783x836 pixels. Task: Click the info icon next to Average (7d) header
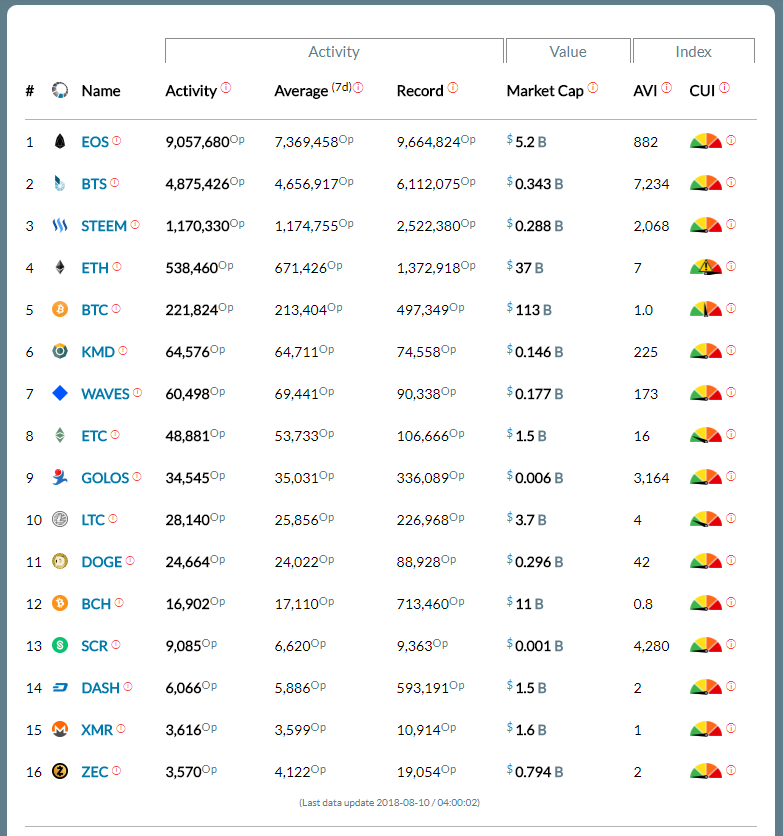tap(358, 87)
